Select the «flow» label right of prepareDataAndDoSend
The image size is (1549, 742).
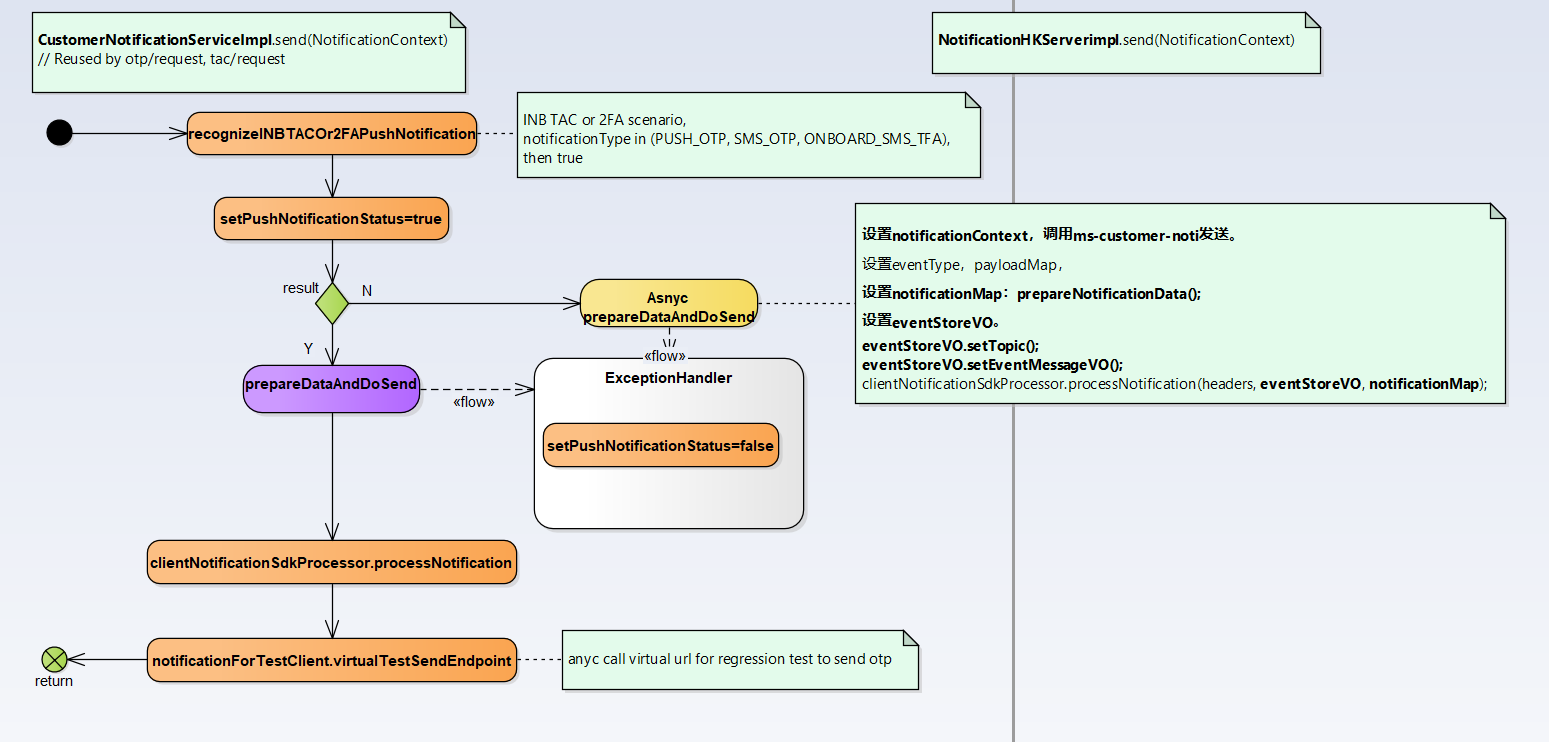474,402
